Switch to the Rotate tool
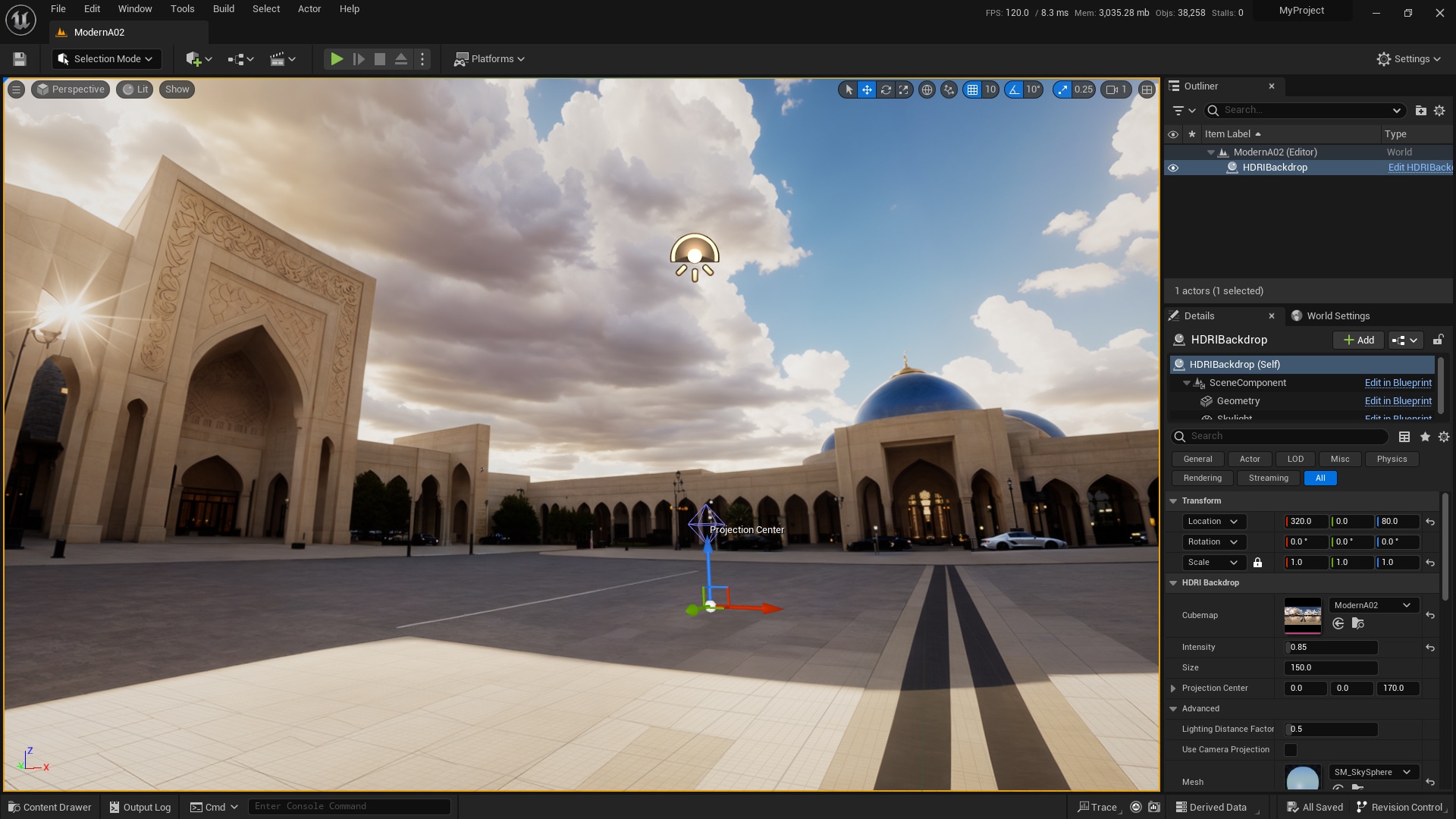This screenshot has height=819, width=1456. [x=886, y=89]
